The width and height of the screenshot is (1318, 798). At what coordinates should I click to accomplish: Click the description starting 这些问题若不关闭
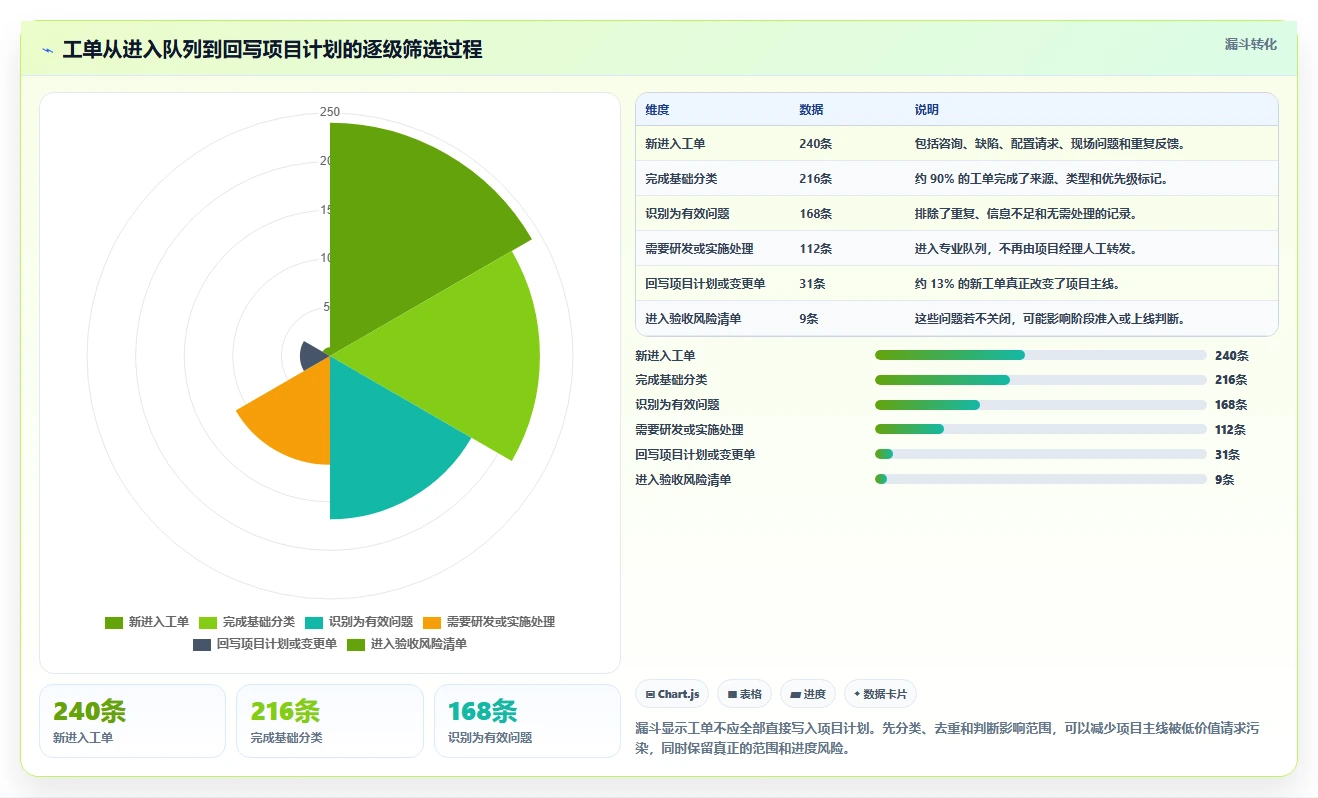(x=1050, y=319)
